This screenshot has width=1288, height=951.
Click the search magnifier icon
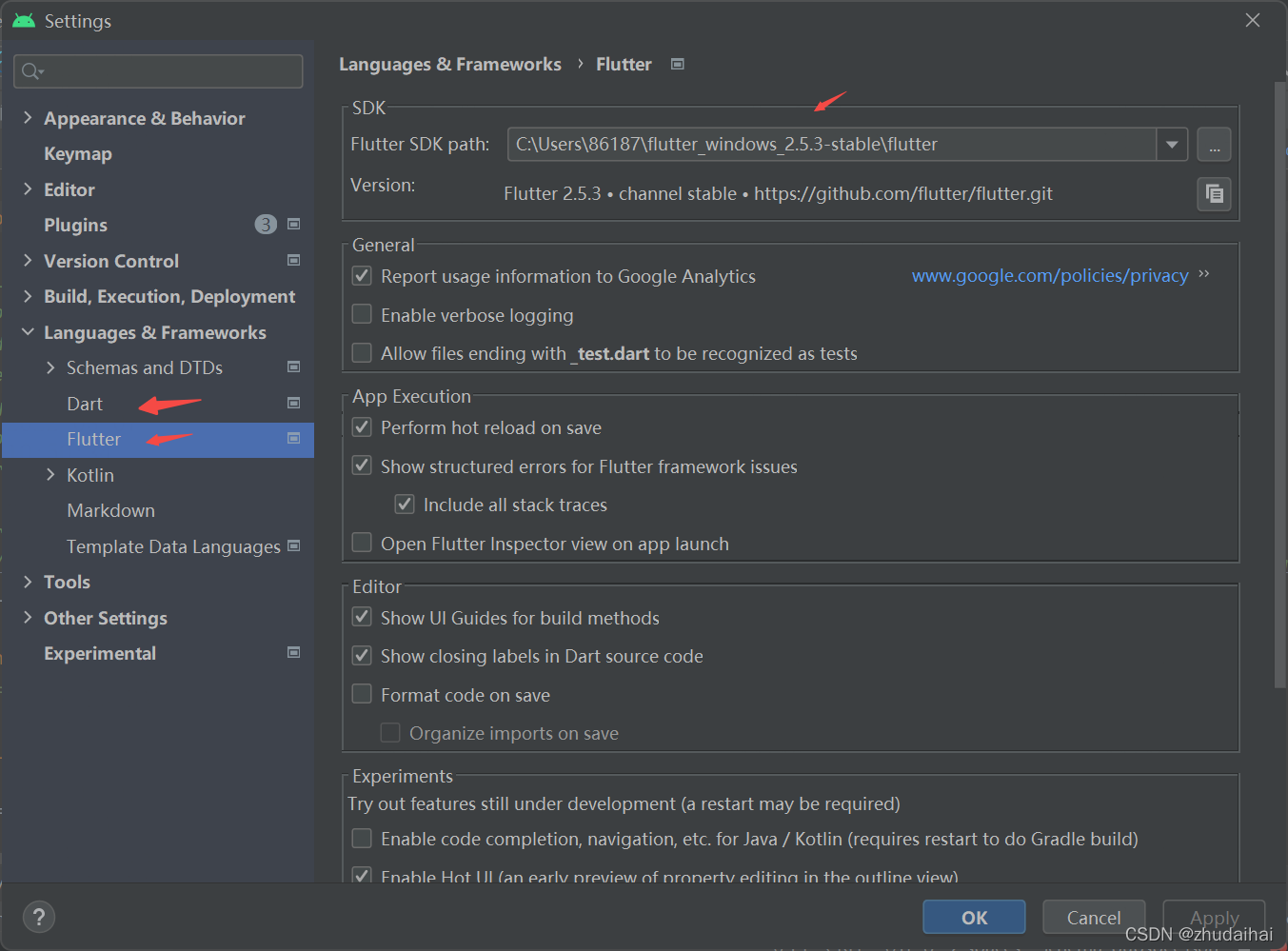pyautogui.click(x=32, y=71)
